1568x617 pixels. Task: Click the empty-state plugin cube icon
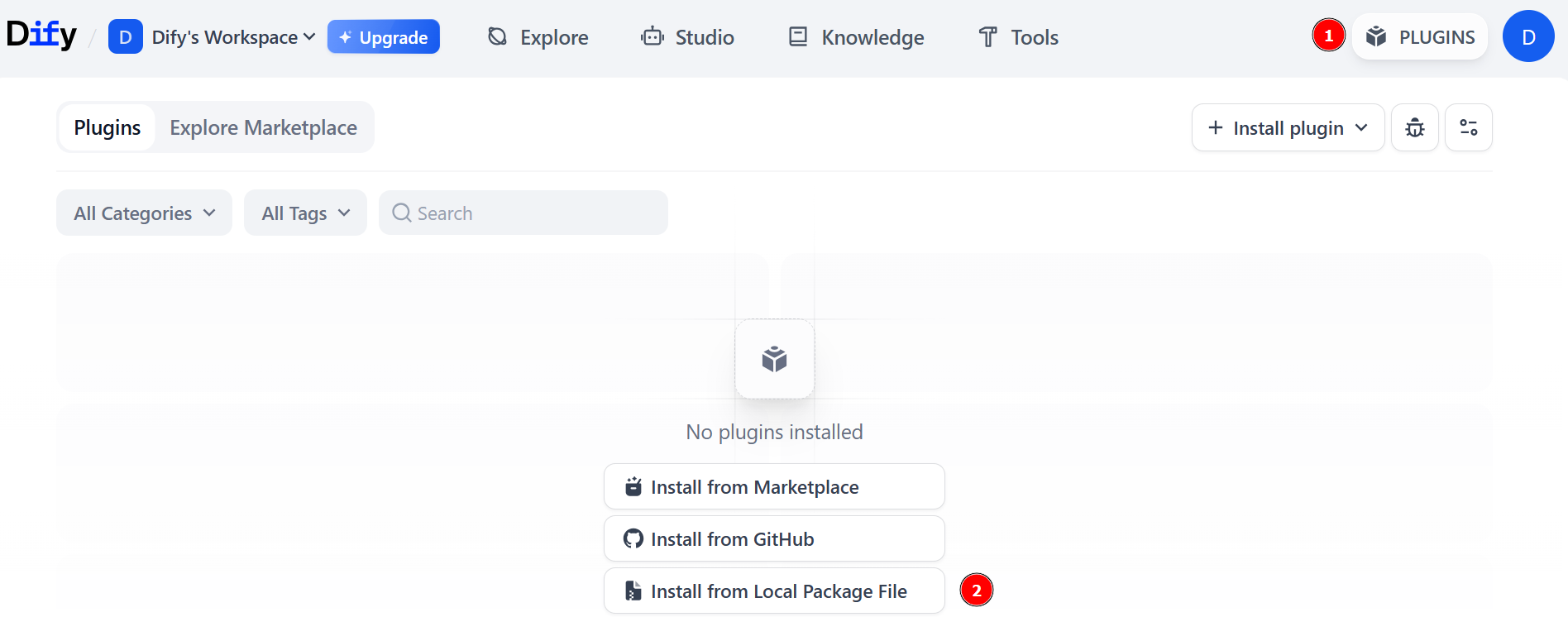(774, 359)
